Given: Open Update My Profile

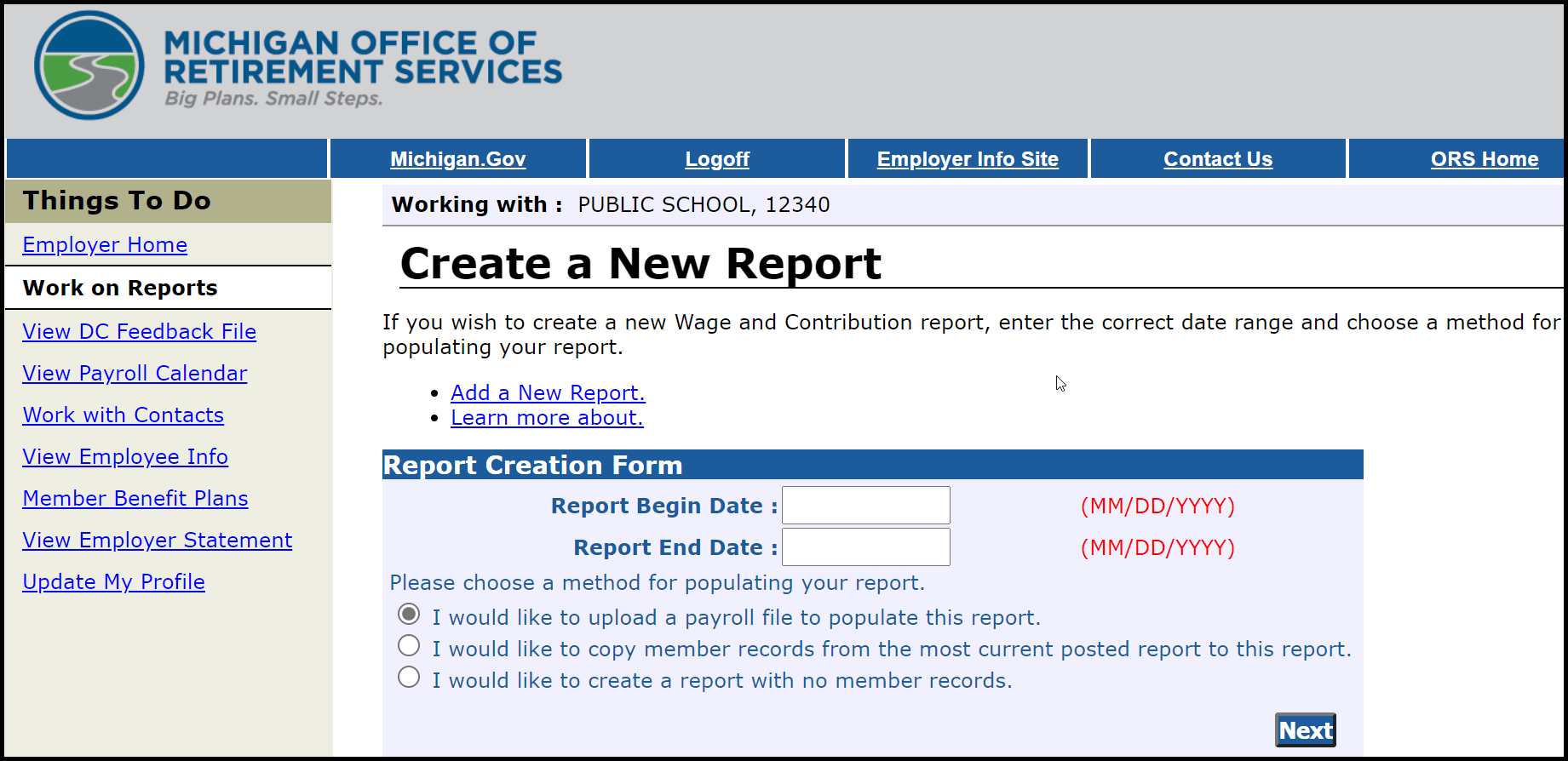Looking at the screenshot, I should (x=113, y=582).
